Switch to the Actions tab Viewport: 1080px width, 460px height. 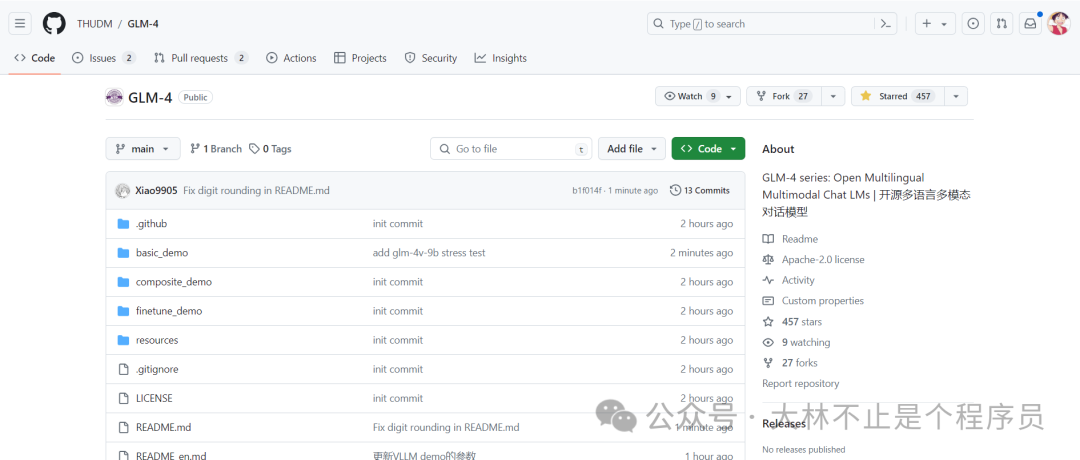291,59
